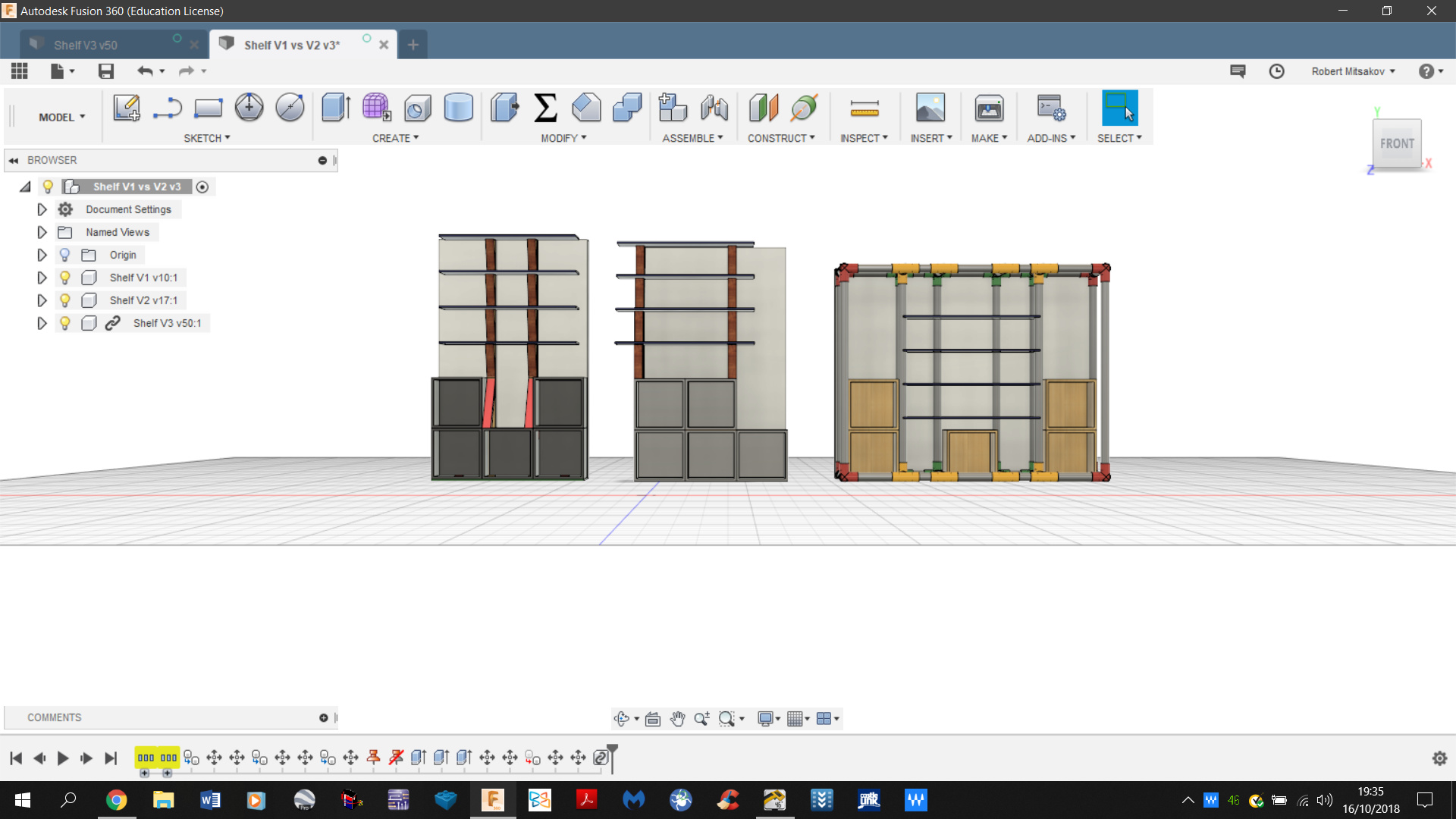1456x819 pixels.
Task: Expand the Document Settings node
Action: [x=42, y=209]
